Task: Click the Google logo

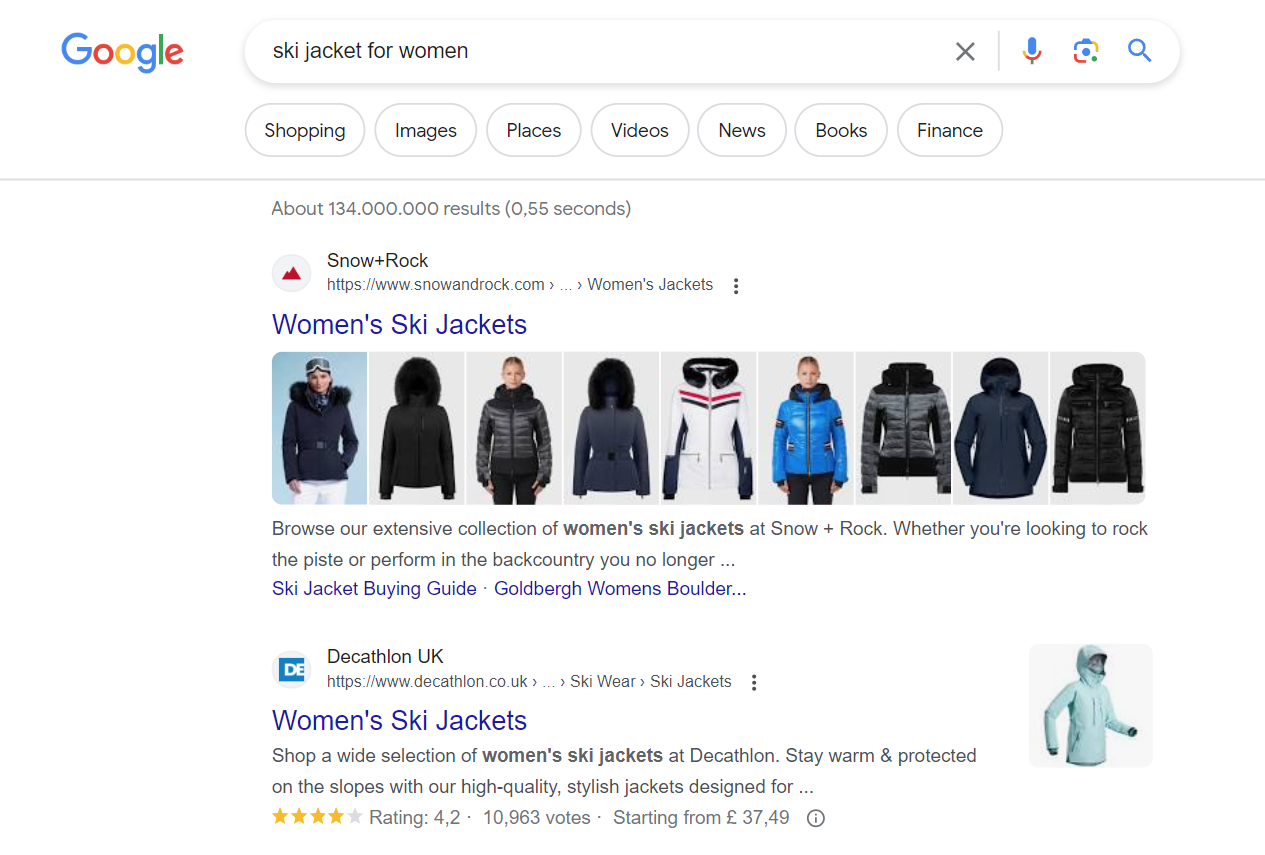Action: click(122, 52)
